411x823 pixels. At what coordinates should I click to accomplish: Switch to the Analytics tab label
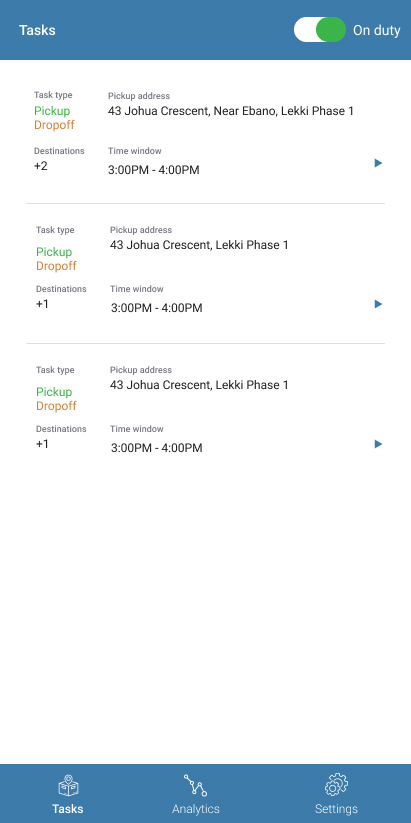(196, 808)
